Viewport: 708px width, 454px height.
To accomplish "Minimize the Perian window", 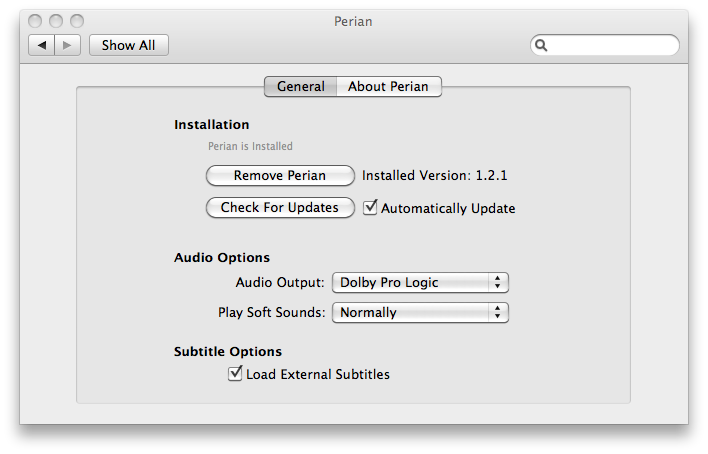I will pos(56,21).
